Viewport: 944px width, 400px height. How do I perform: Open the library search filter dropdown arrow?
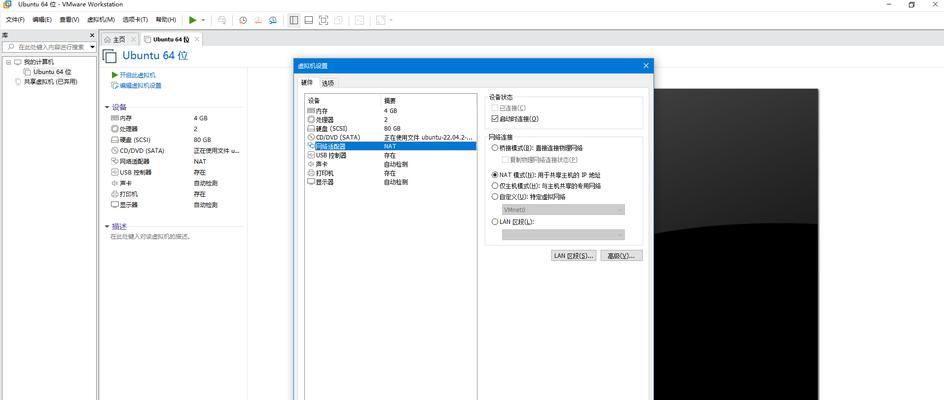[93, 46]
